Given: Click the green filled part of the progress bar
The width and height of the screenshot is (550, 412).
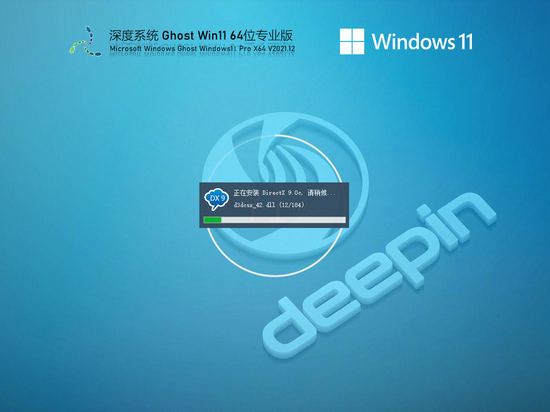Looking at the screenshot, I should pyautogui.click(x=213, y=220).
